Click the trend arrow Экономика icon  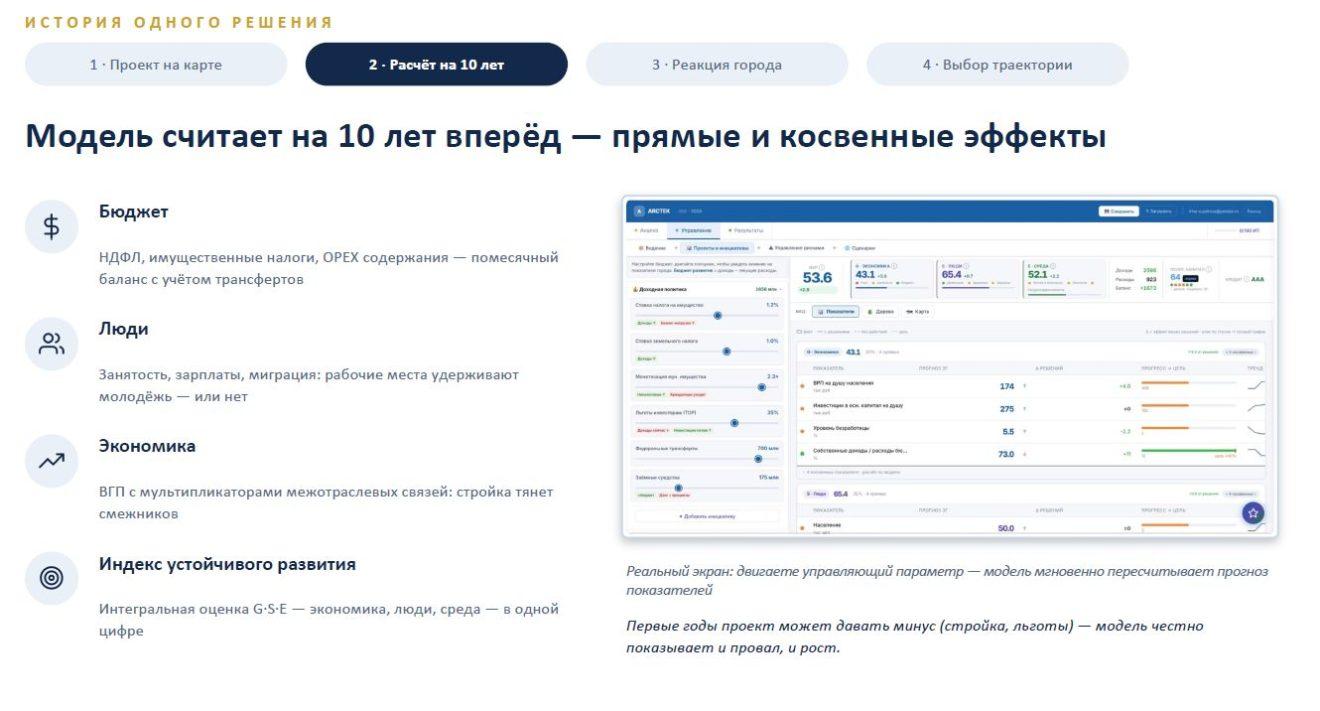[x=51, y=461]
